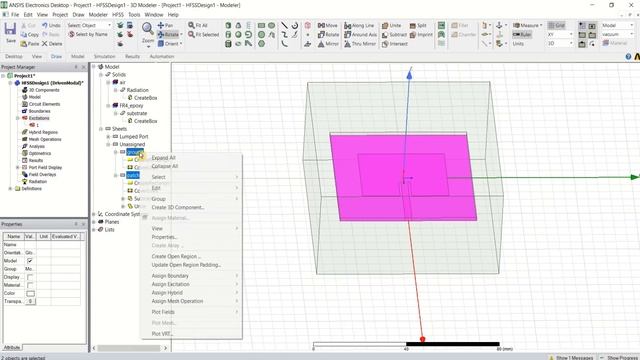Toggle the Model checkbox in Properties
Screen dimensions: 640x360
pos(30,260)
